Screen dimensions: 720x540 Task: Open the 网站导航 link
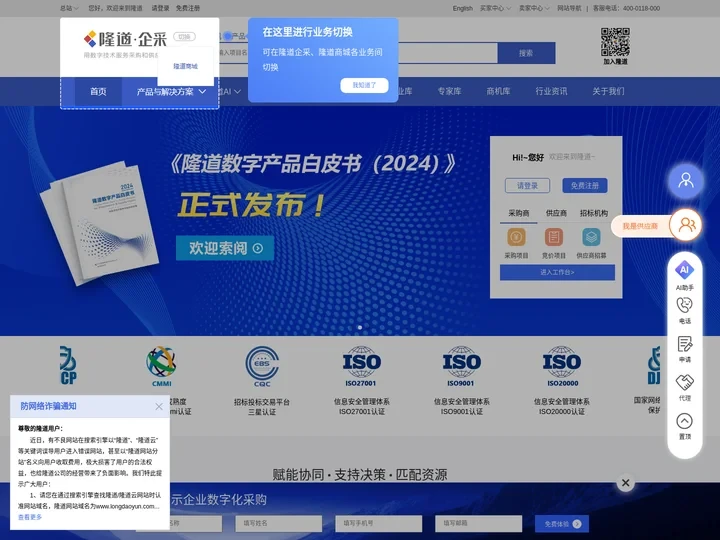569,8
